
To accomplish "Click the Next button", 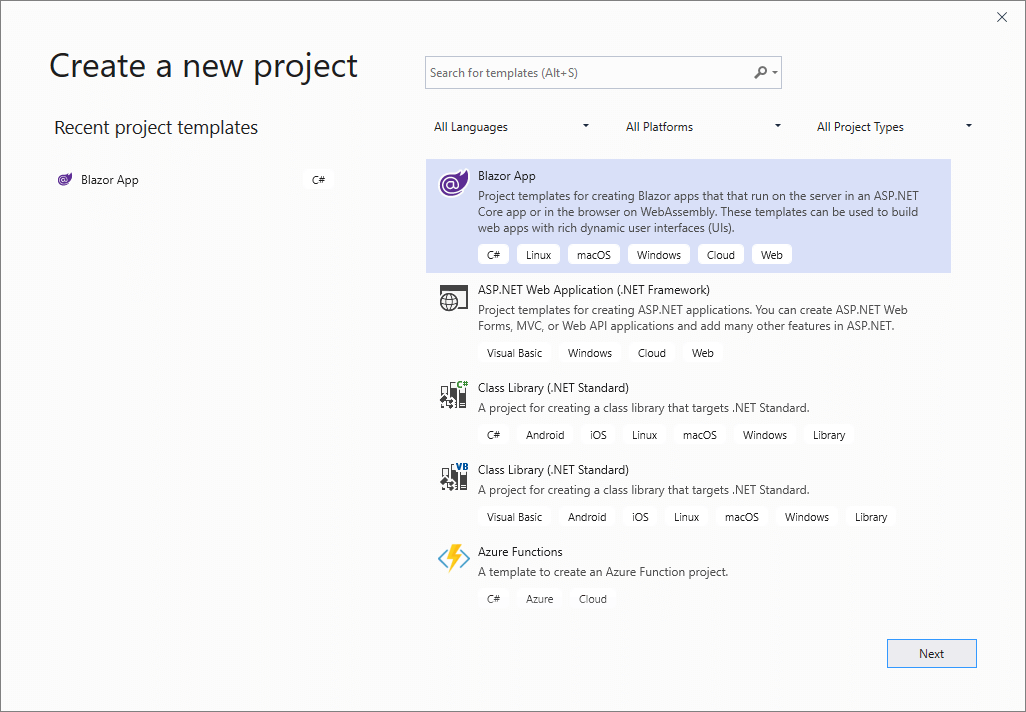I will click(x=931, y=653).
